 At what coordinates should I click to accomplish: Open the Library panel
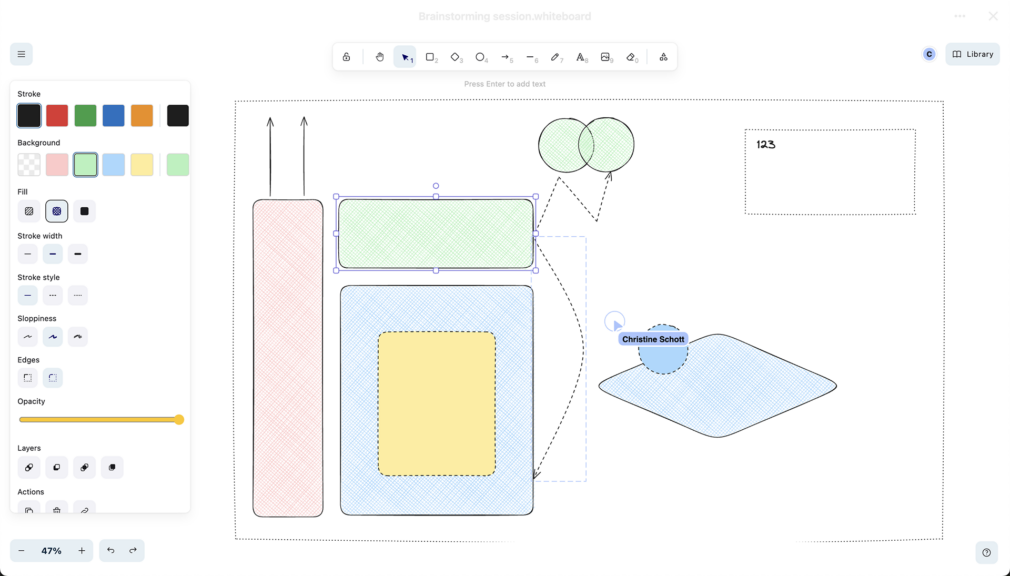tap(971, 53)
